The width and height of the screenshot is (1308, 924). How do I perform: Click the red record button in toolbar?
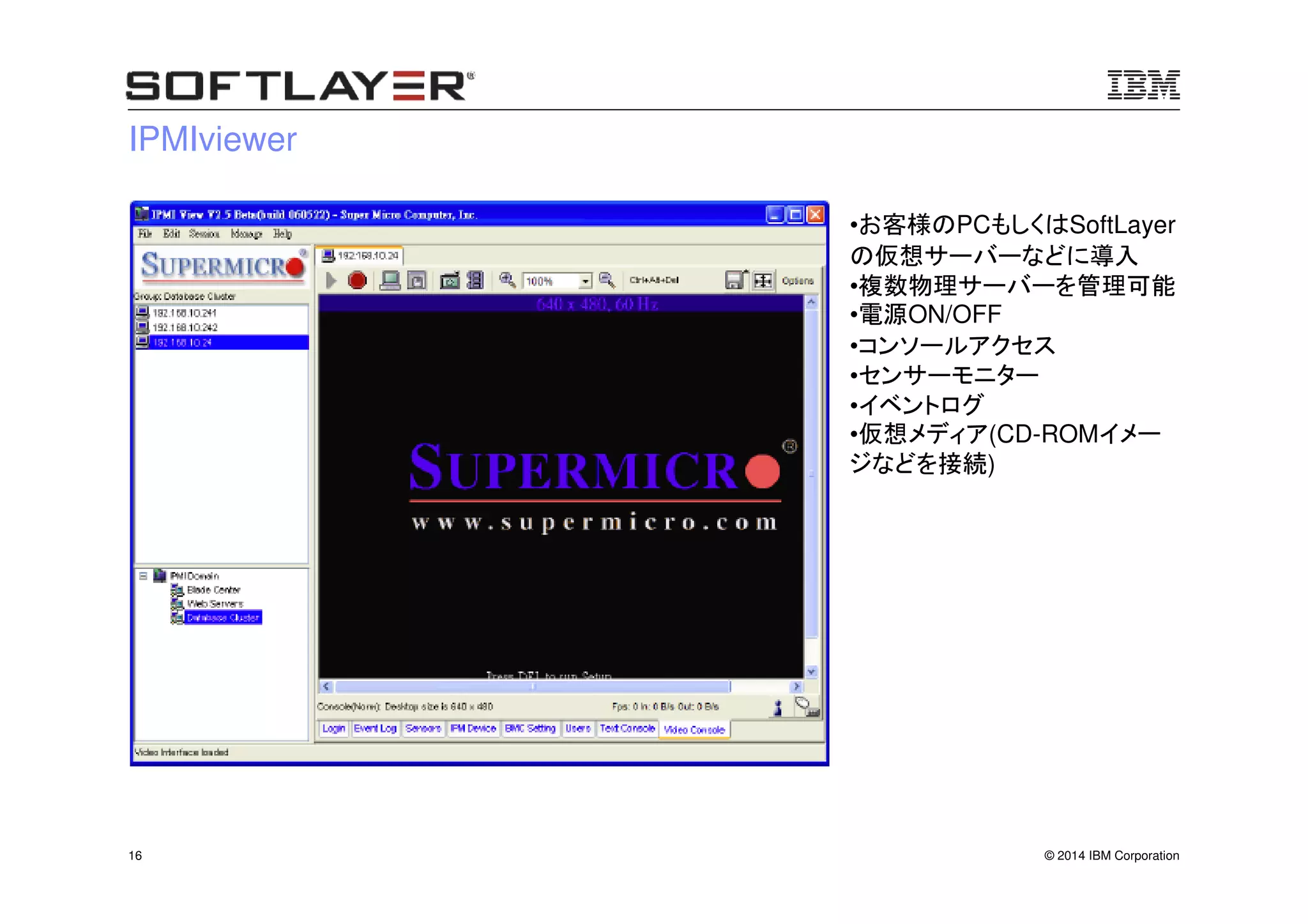[x=357, y=280]
